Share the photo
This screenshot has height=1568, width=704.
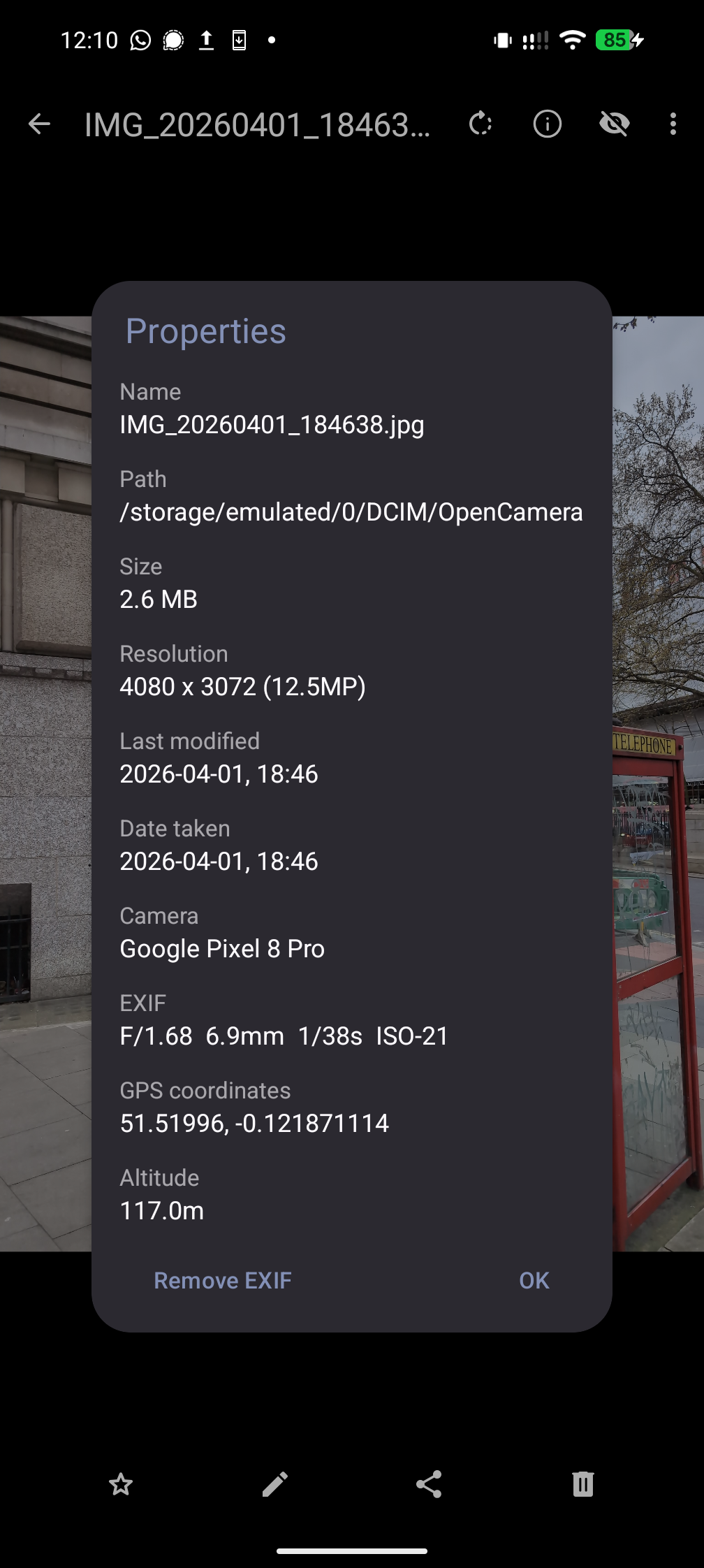pyautogui.click(x=429, y=1484)
